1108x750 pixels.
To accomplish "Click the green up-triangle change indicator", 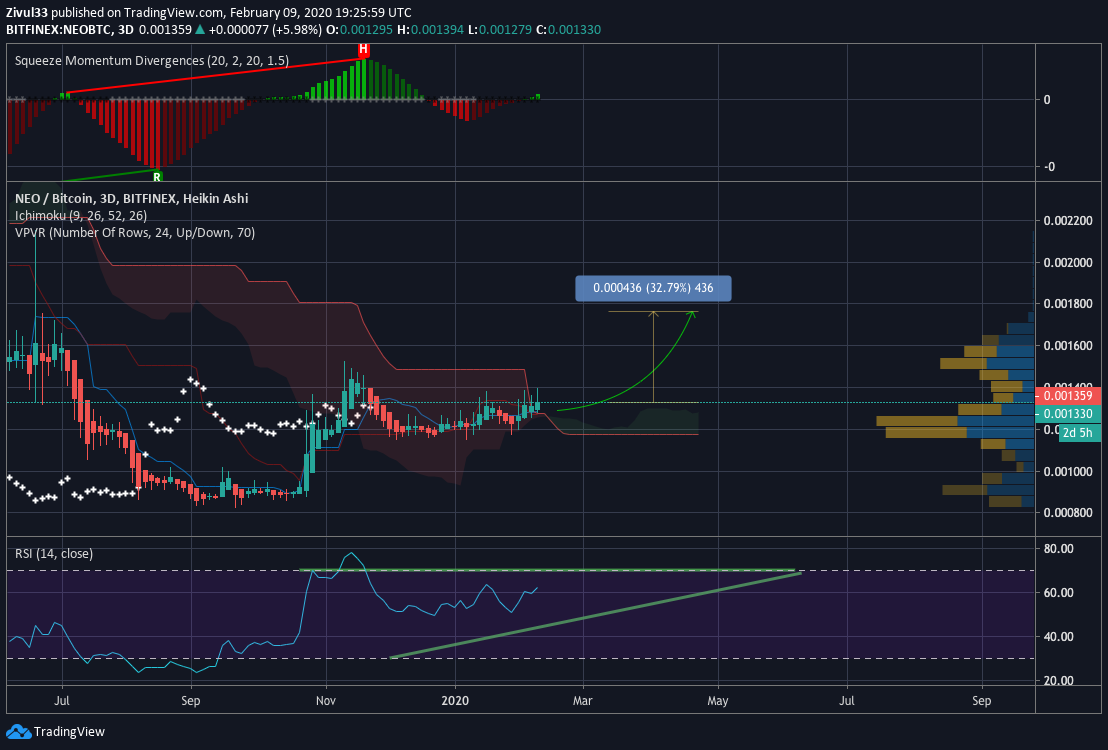I will point(200,30).
